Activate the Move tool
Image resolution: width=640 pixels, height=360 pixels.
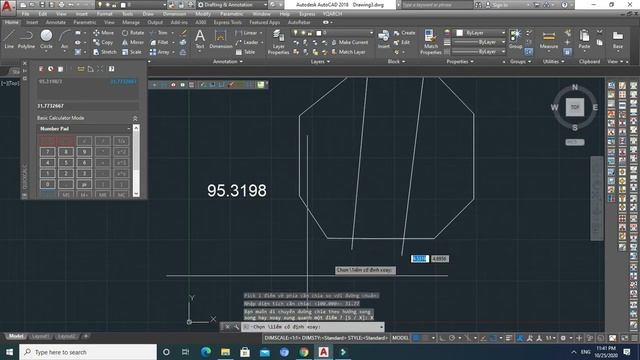103,33
